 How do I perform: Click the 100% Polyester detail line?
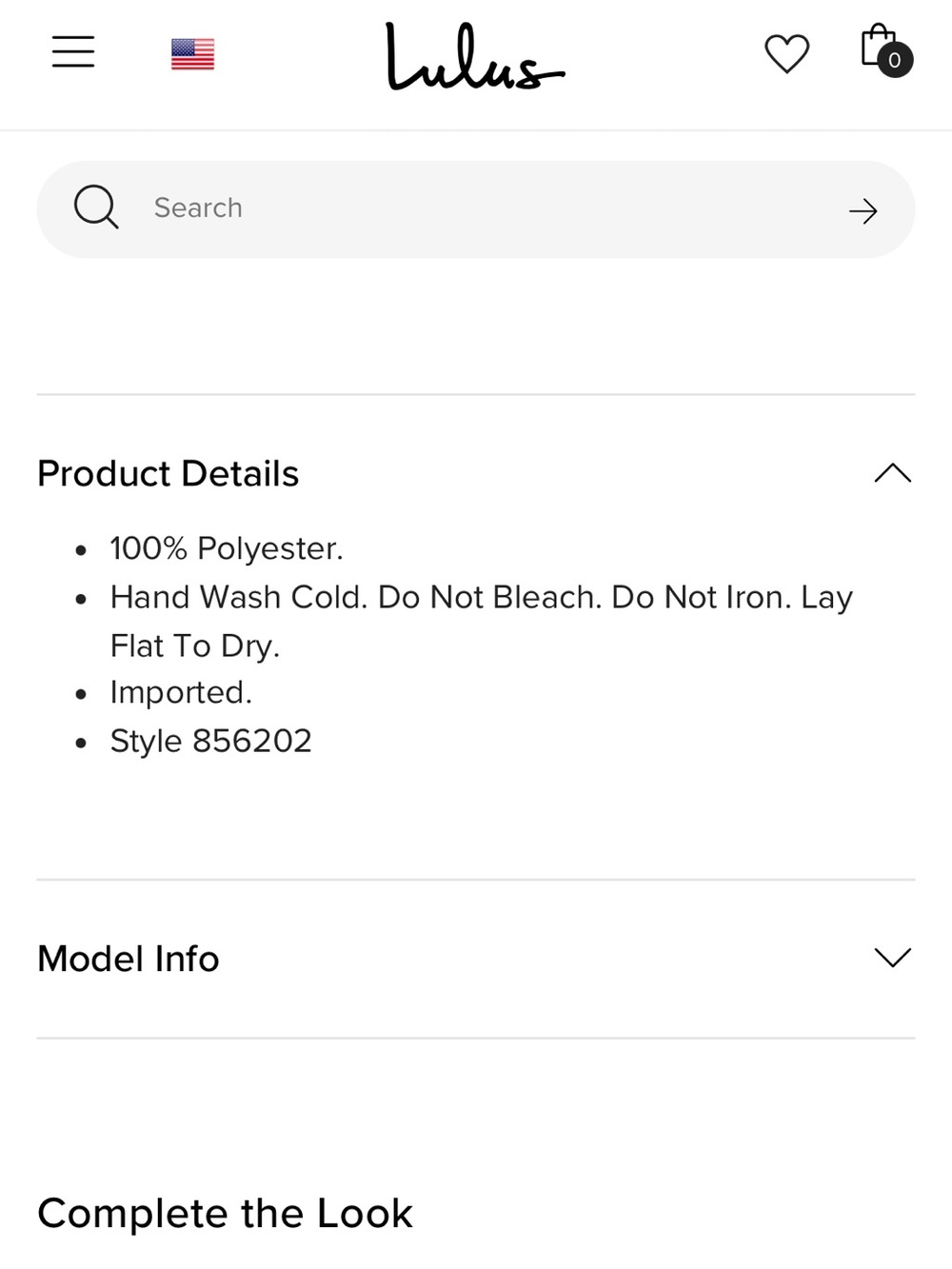tap(227, 548)
